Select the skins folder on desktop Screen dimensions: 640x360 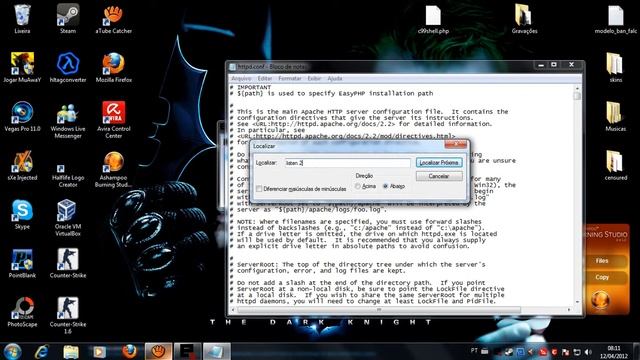616,68
